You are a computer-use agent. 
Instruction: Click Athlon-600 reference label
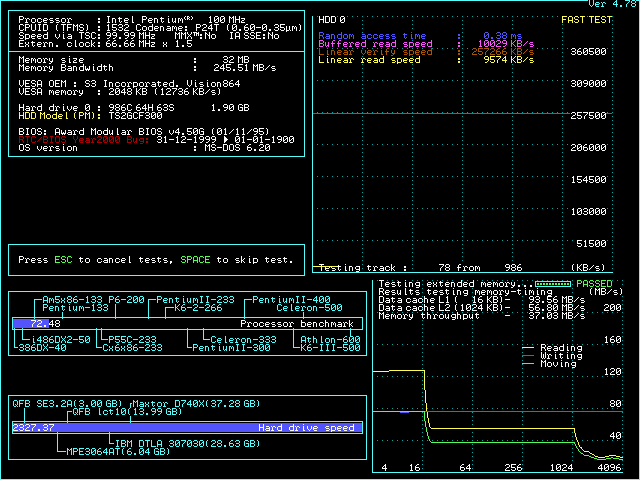click(x=330, y=340)
